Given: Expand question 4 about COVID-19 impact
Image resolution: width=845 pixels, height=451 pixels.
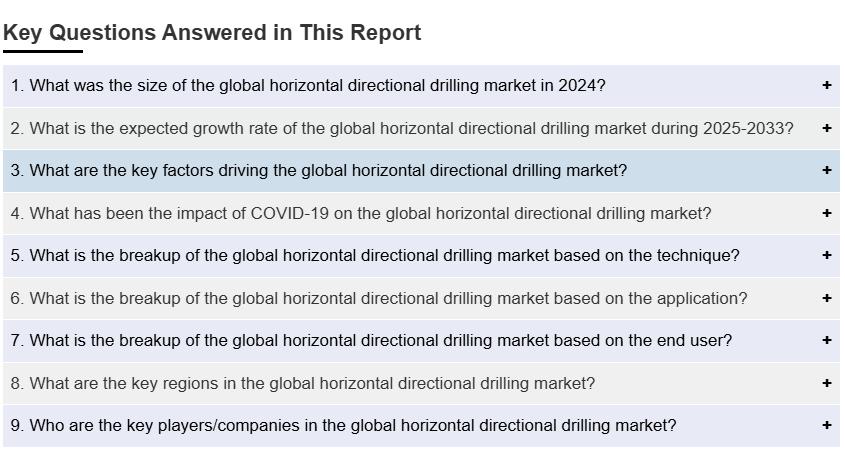Looking at the screenshot, I should [361, 213].
